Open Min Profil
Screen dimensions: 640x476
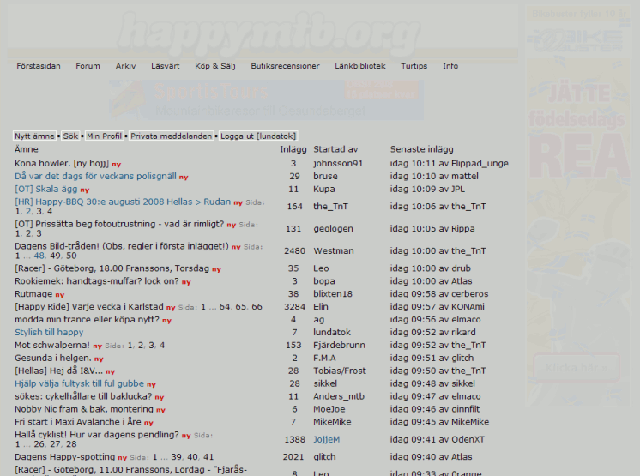[104, 135]
